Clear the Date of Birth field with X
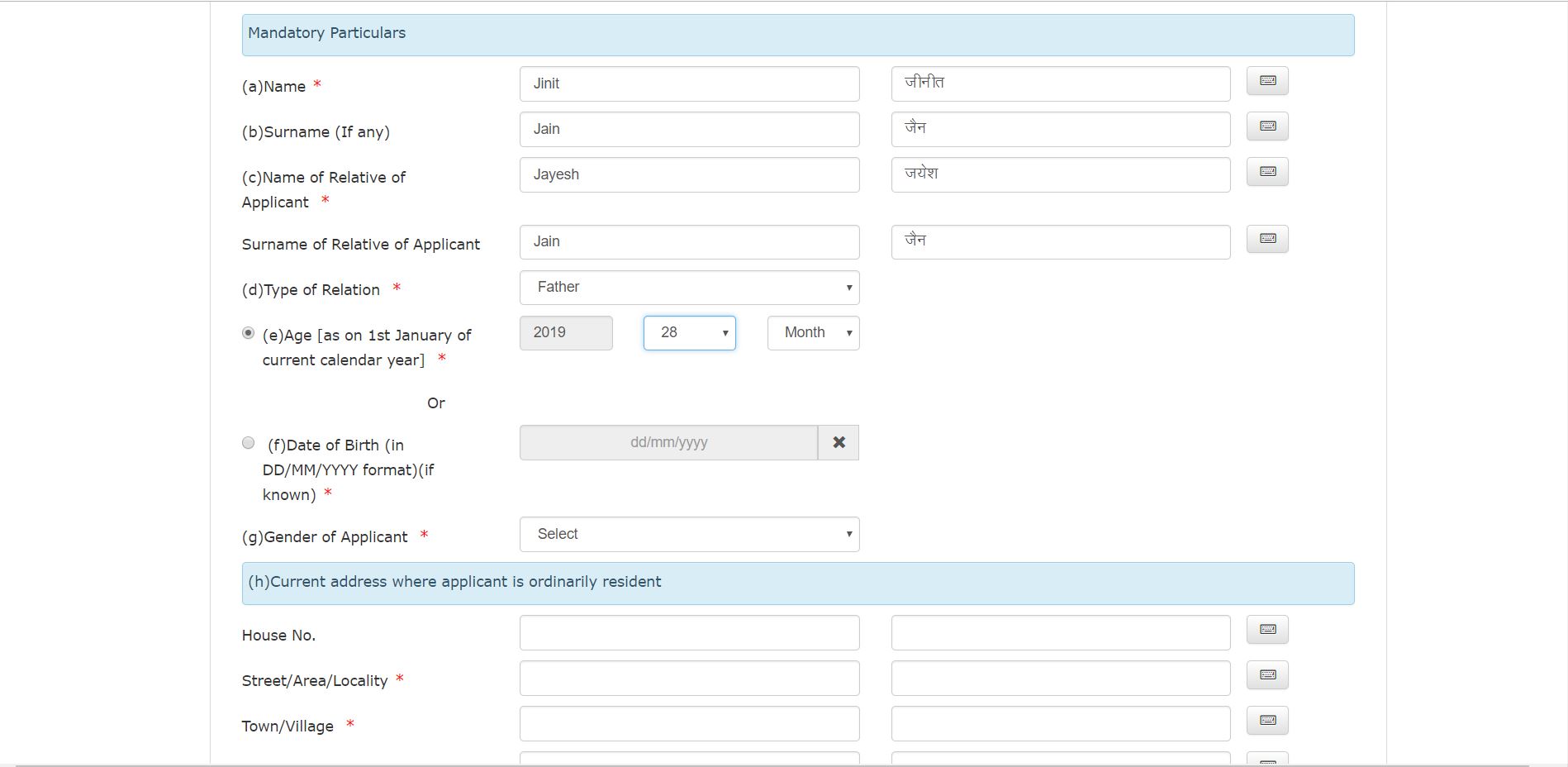This screenshot has height=767, width=1568. point(839,443)
